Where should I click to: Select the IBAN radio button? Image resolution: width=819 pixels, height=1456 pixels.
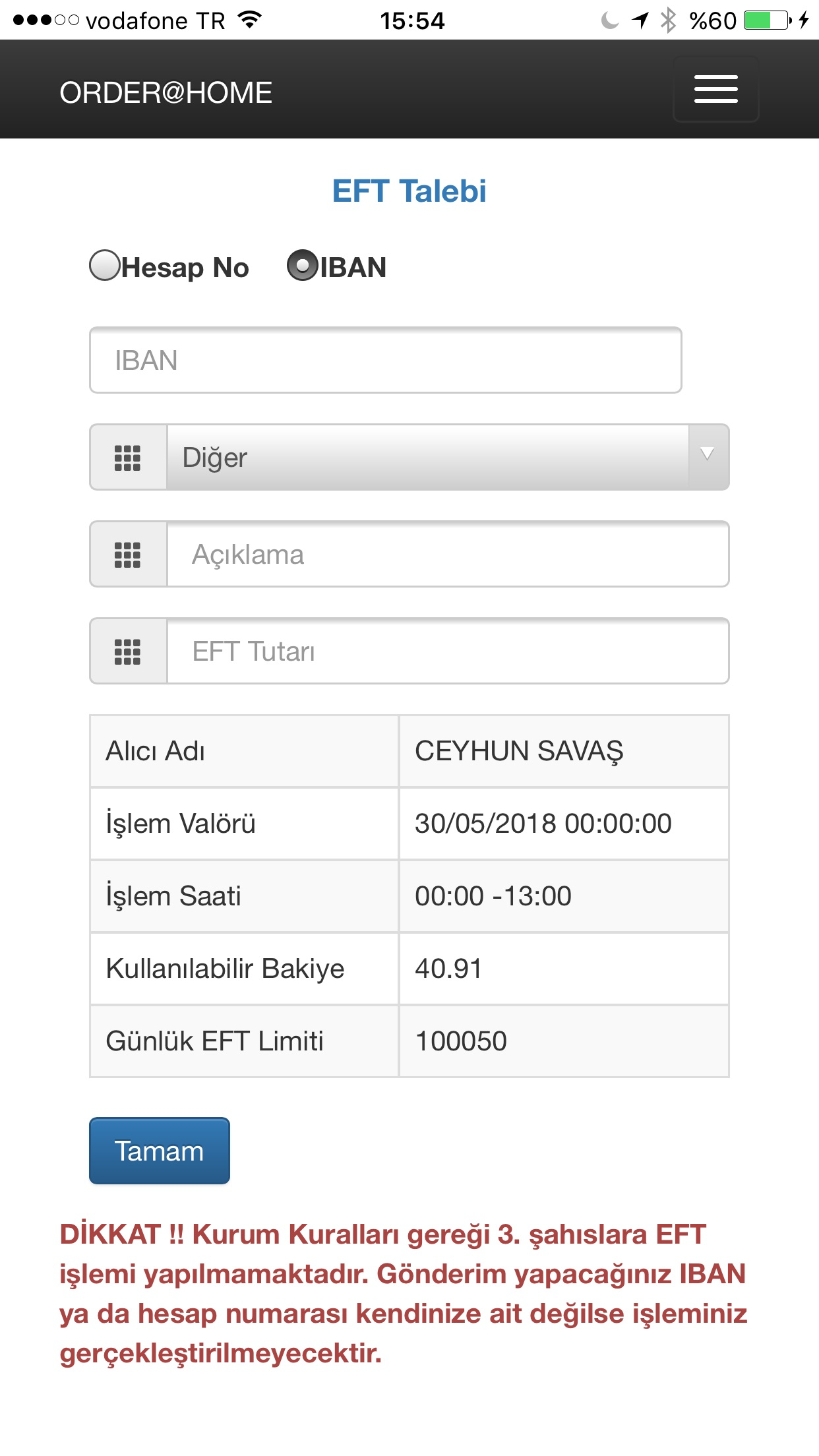click(303, 266)
